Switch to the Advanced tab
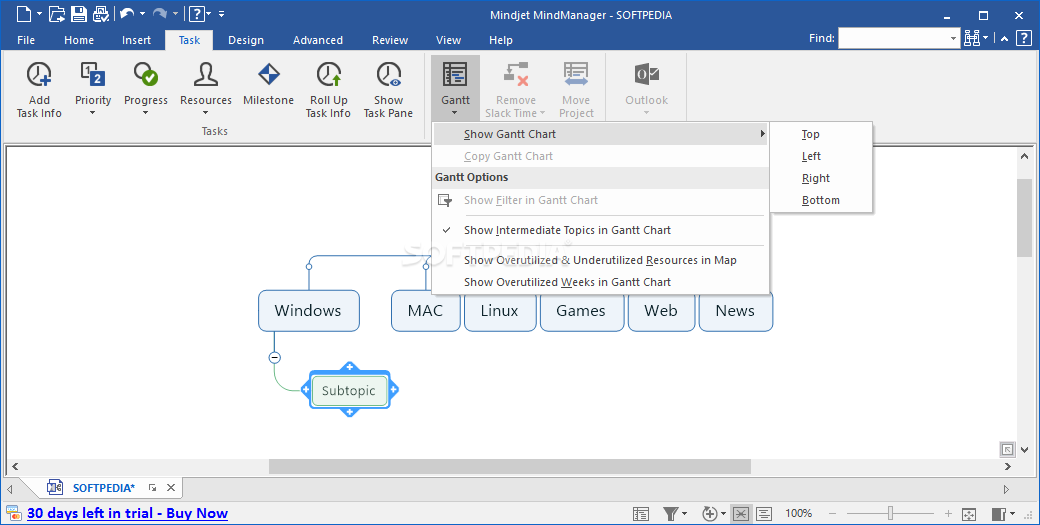Screen dimensions: 1040x525 318,40
